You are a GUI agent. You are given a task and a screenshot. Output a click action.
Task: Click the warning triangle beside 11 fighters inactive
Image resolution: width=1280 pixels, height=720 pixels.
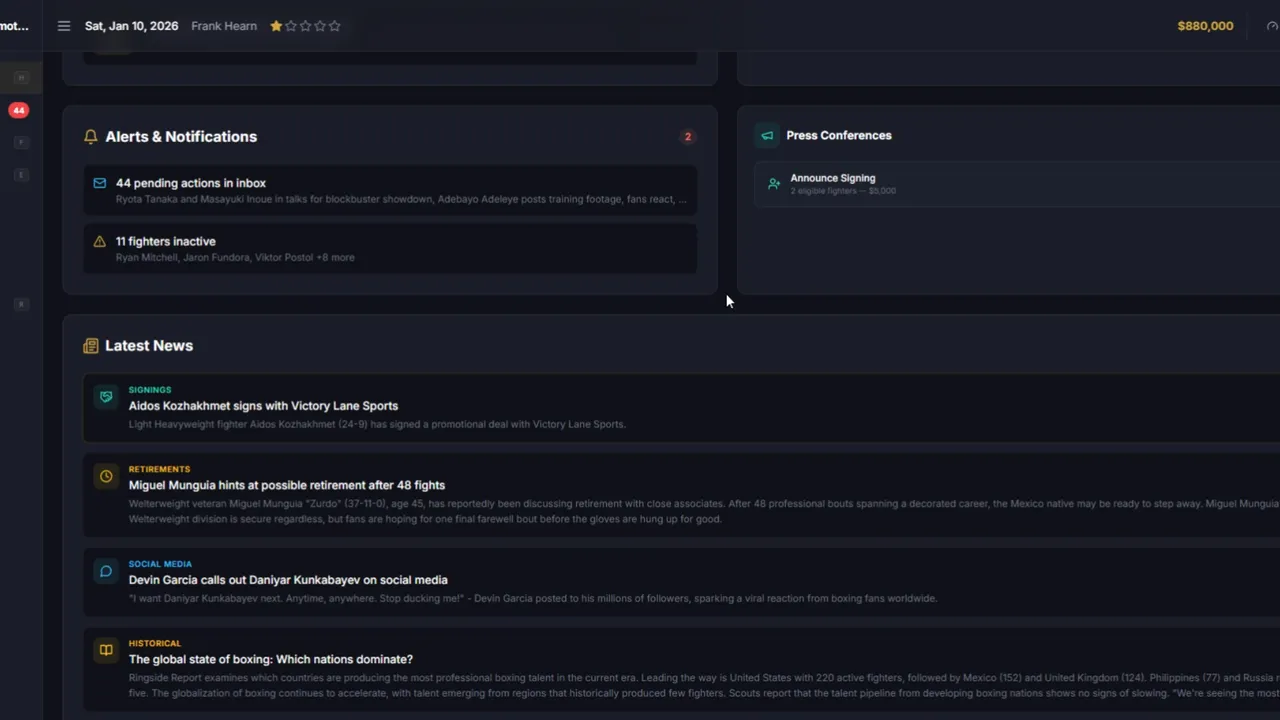[x=99, y=241]
